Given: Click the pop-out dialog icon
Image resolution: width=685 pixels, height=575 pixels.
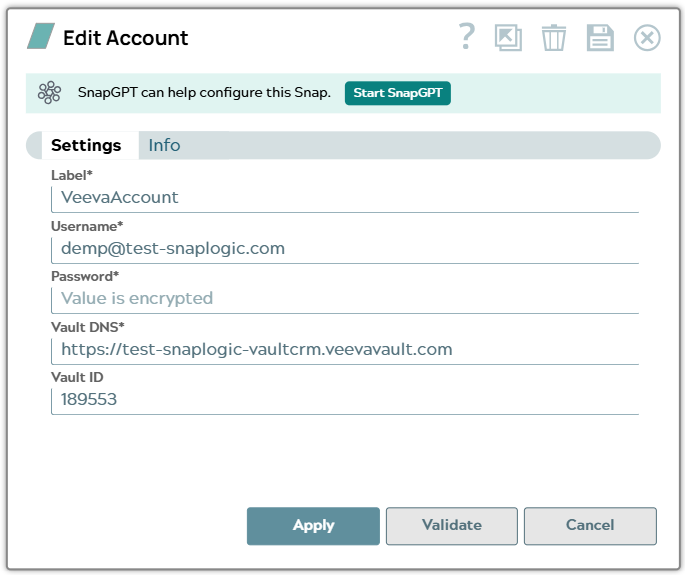Looking at the screenshot, I should click(x=508, y=38).
